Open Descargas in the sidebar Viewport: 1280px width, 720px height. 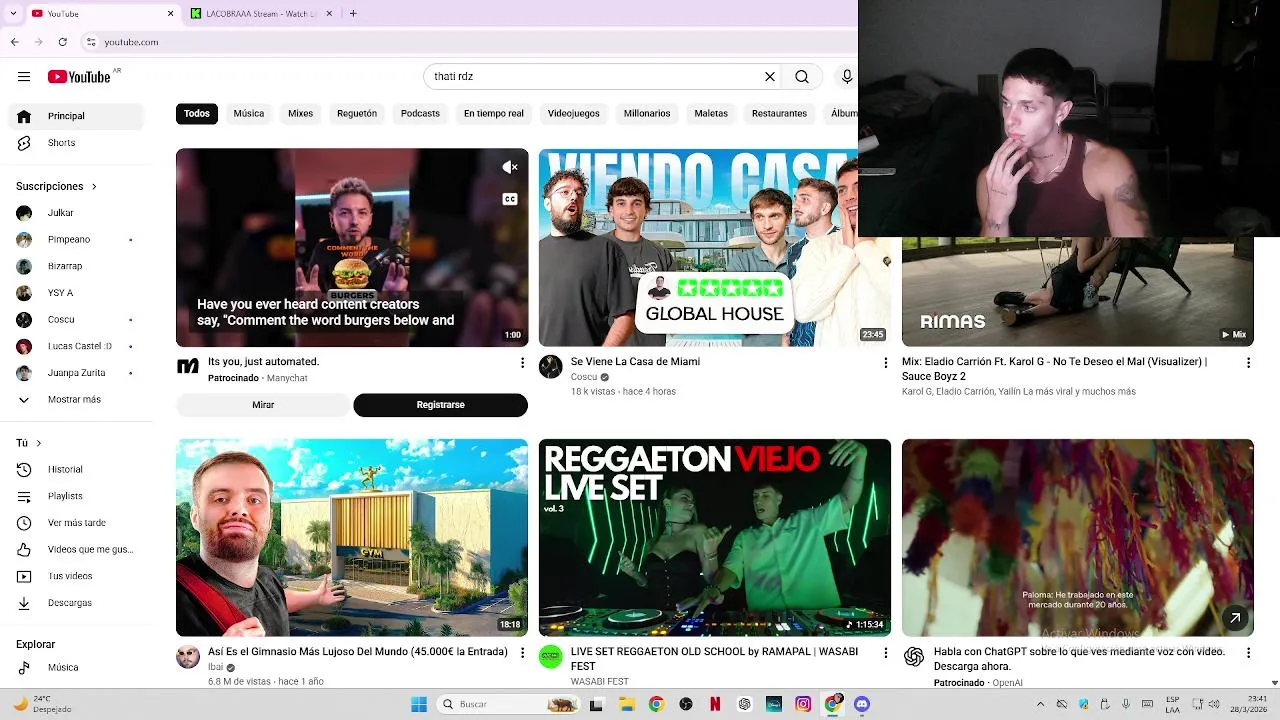78,603
